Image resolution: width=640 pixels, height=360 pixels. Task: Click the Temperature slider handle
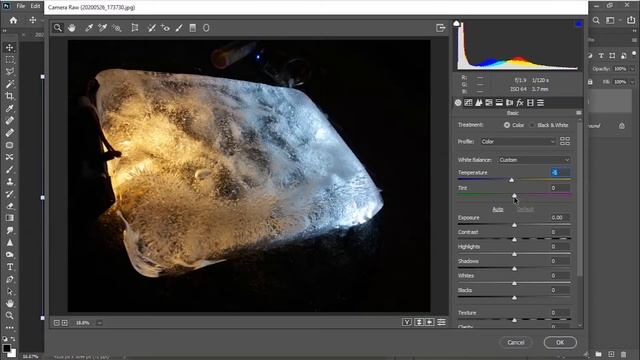[x=511, y=180]
